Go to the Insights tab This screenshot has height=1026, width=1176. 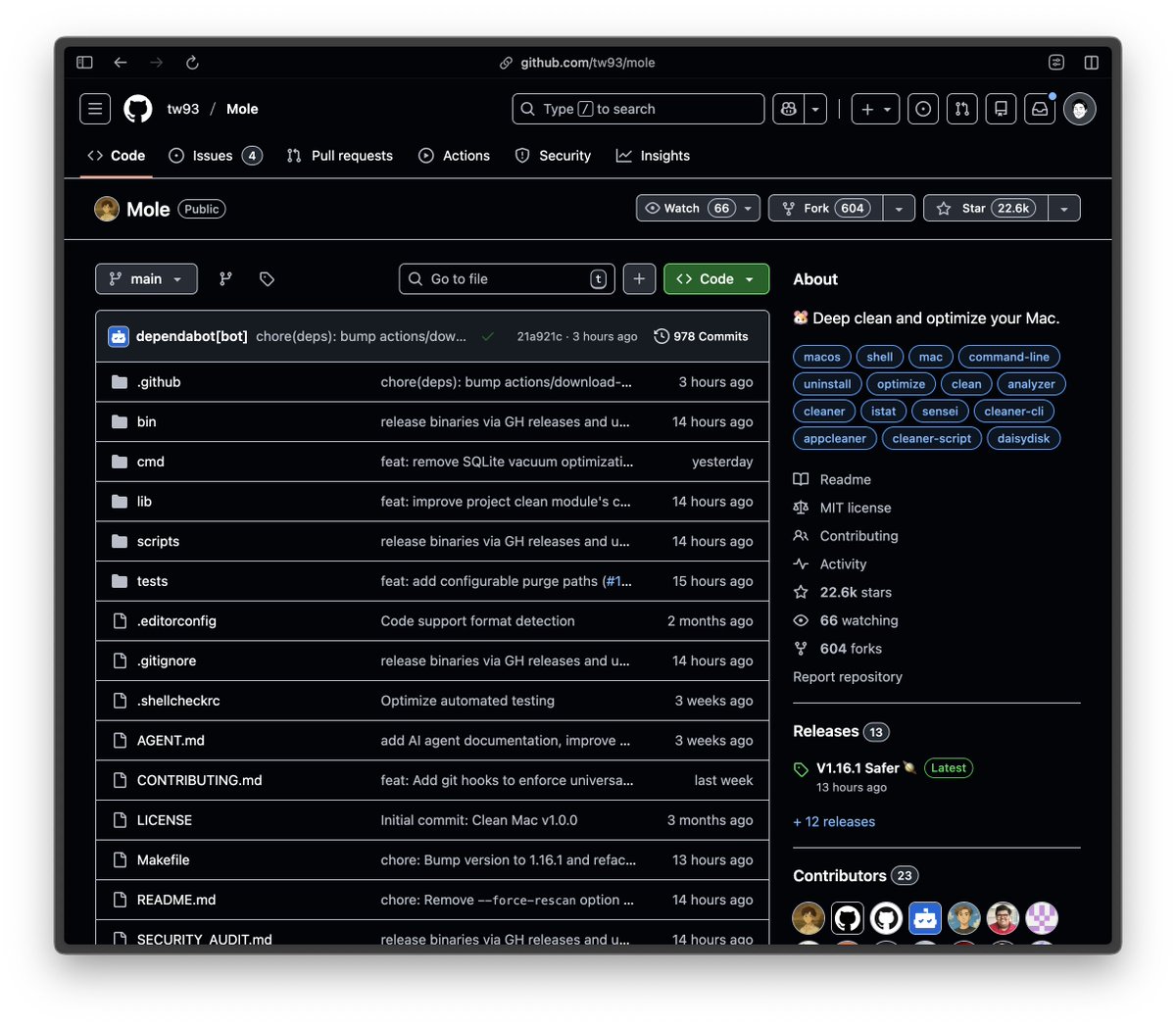tap(654, 156)
